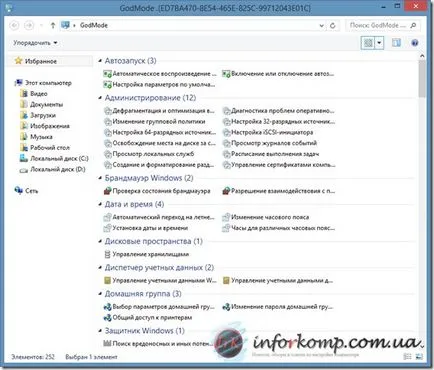This screenshot has height=370, width=434.
Task: Open Управление сертификатами компьютера
Action: tap(279, 165)
